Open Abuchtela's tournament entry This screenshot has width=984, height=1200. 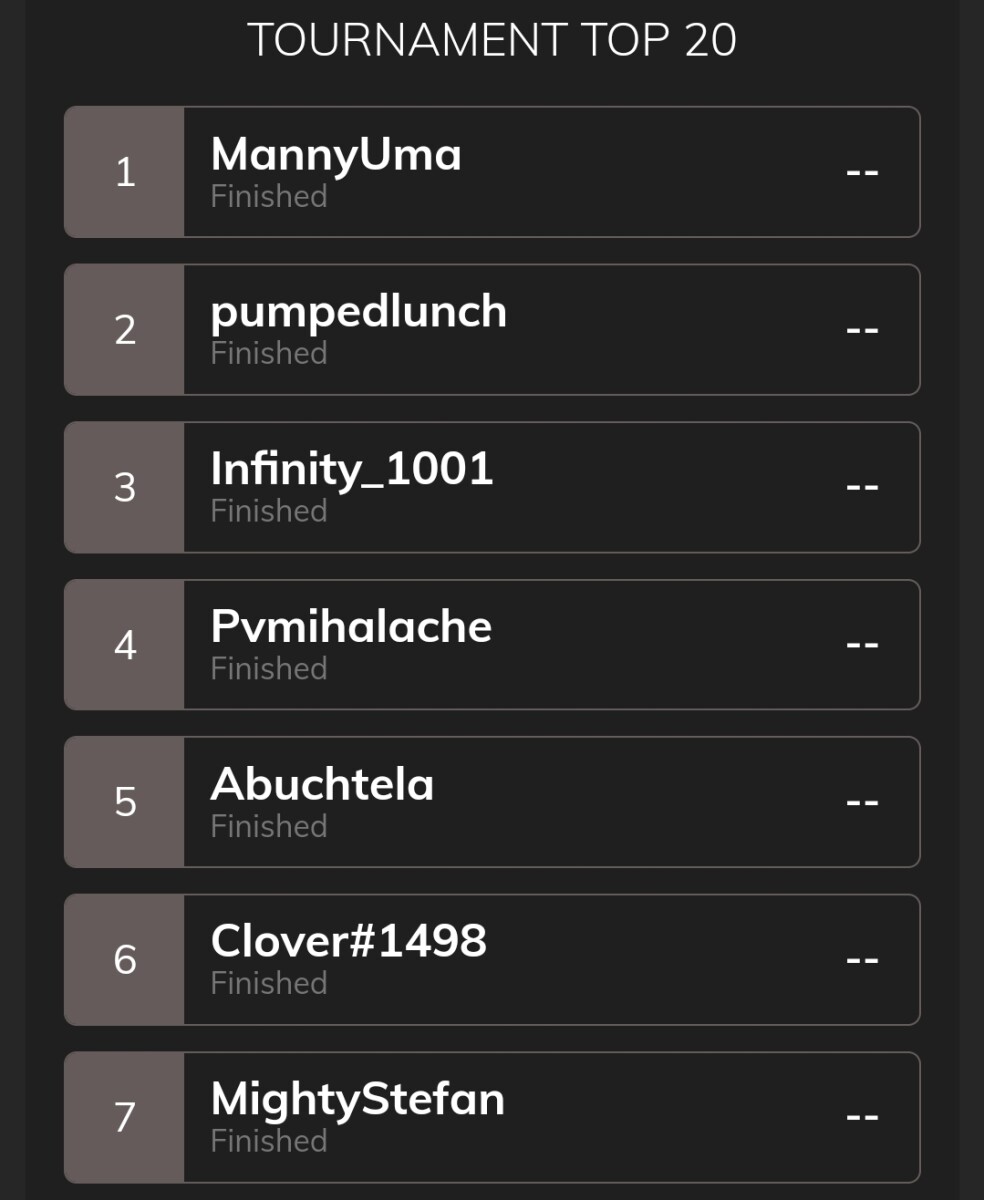[492, 802]
